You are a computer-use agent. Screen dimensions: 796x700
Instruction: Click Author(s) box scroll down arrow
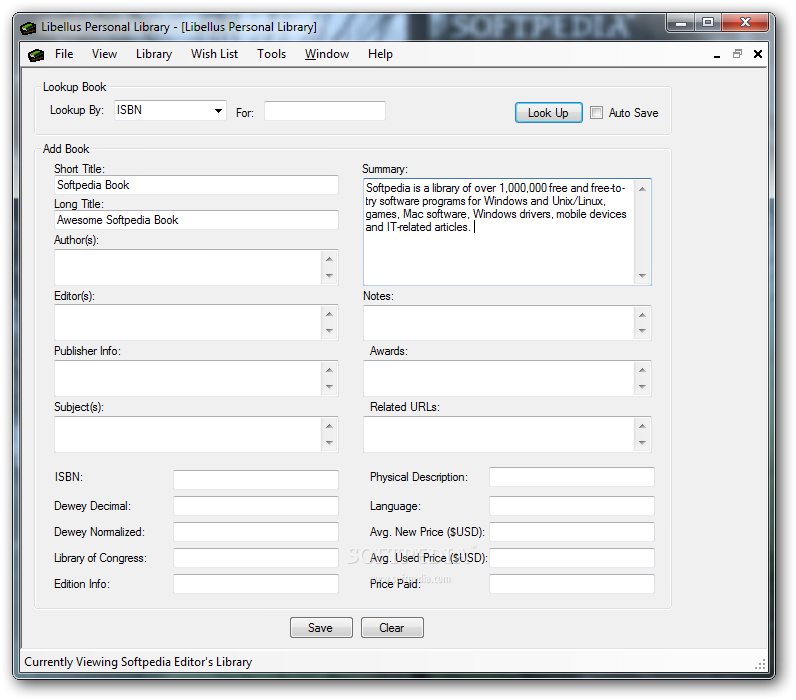[329, 276]
